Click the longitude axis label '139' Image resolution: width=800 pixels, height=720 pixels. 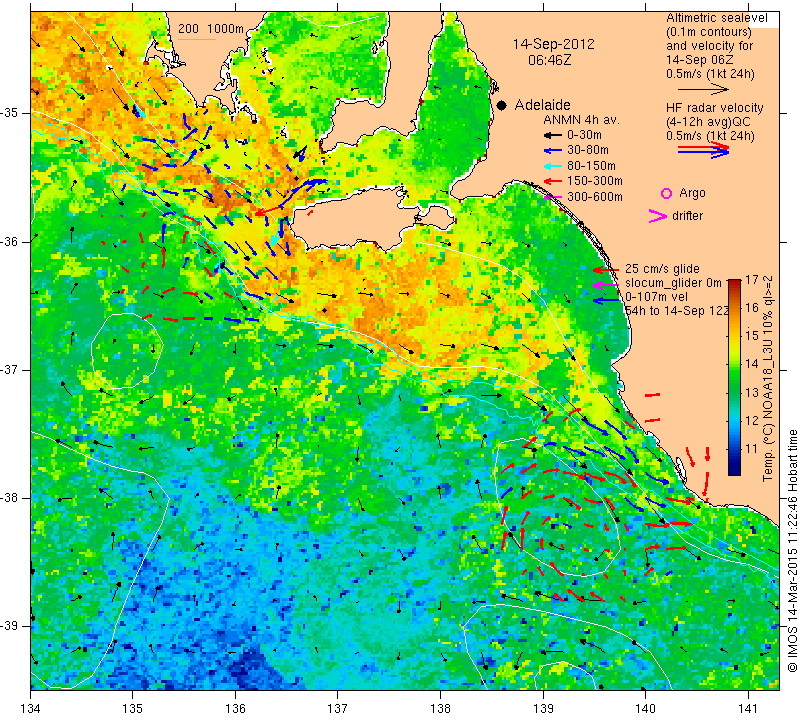543,708
